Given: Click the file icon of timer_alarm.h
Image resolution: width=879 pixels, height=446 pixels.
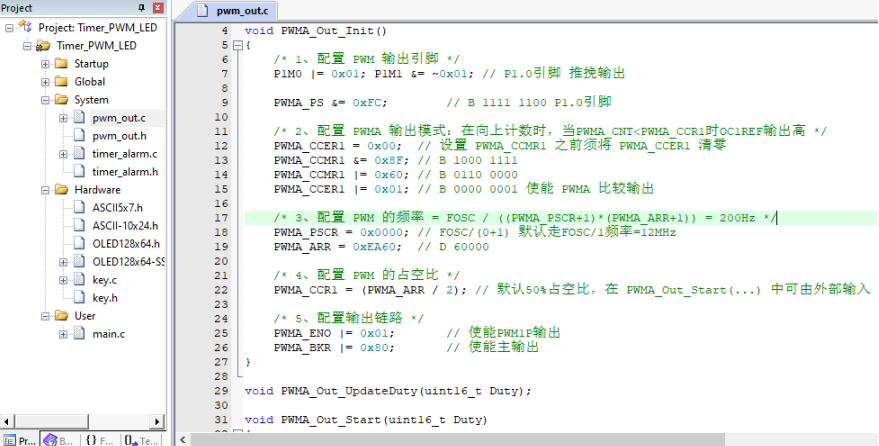Looking at the screenshot, I should pyautogui.click(x=80, y=171).
